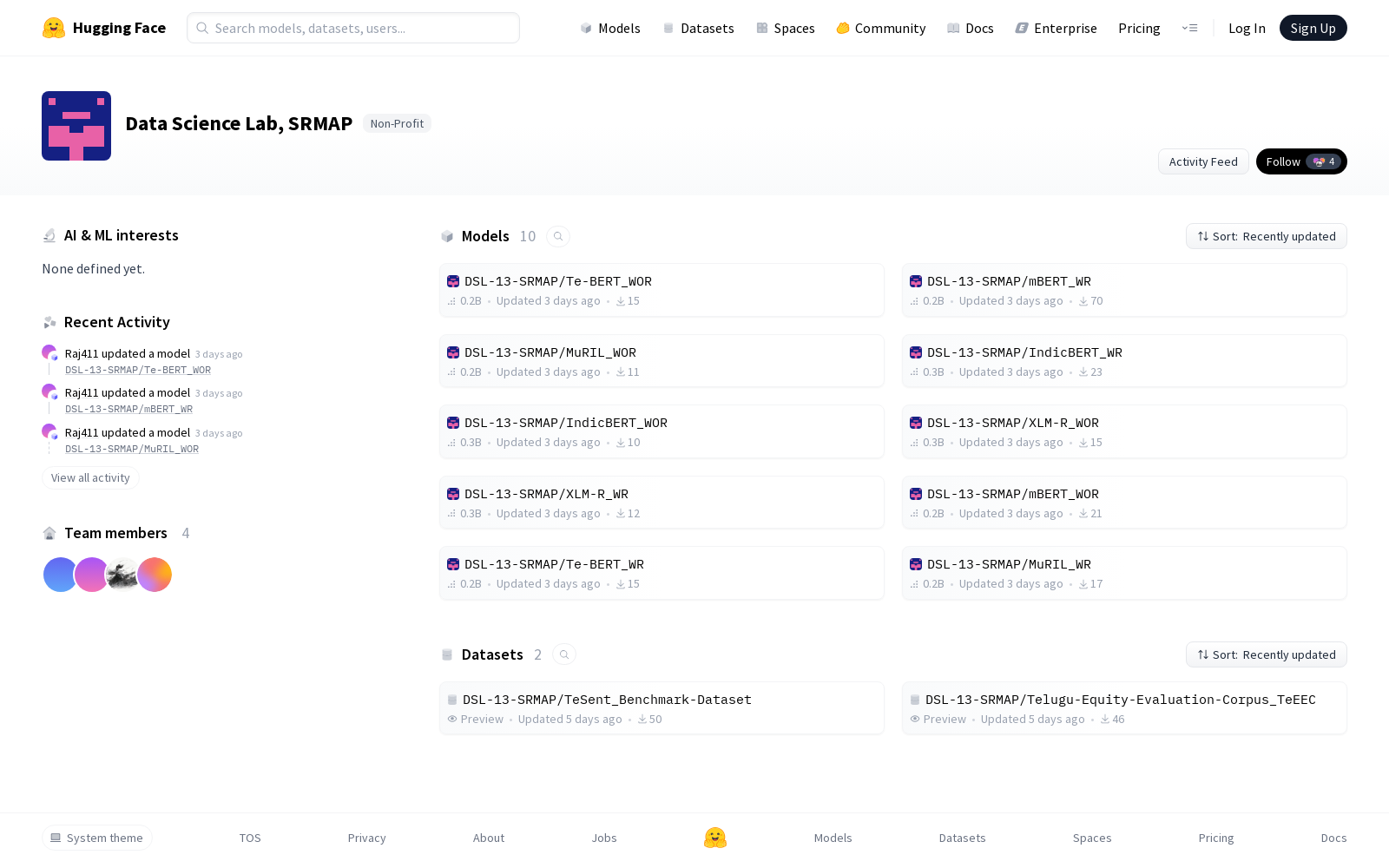This screenshot has width=1389, height=868.
Task: Open TOS link in footer
Action: pos(250,838)
